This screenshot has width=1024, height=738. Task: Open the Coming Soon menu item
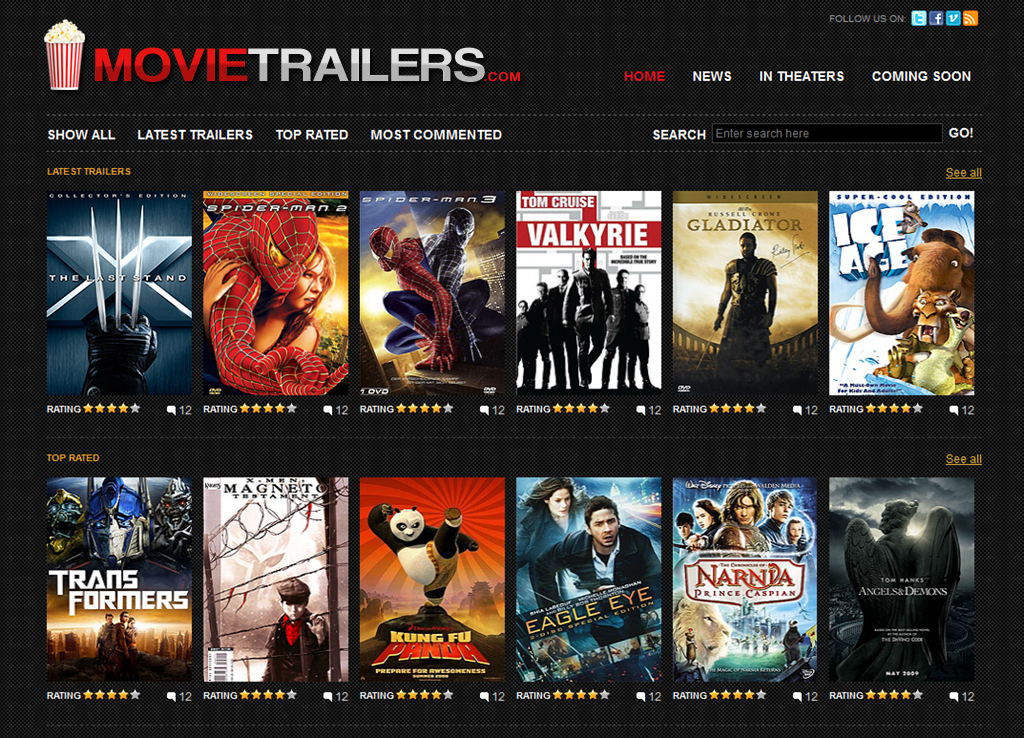[921, 76]
